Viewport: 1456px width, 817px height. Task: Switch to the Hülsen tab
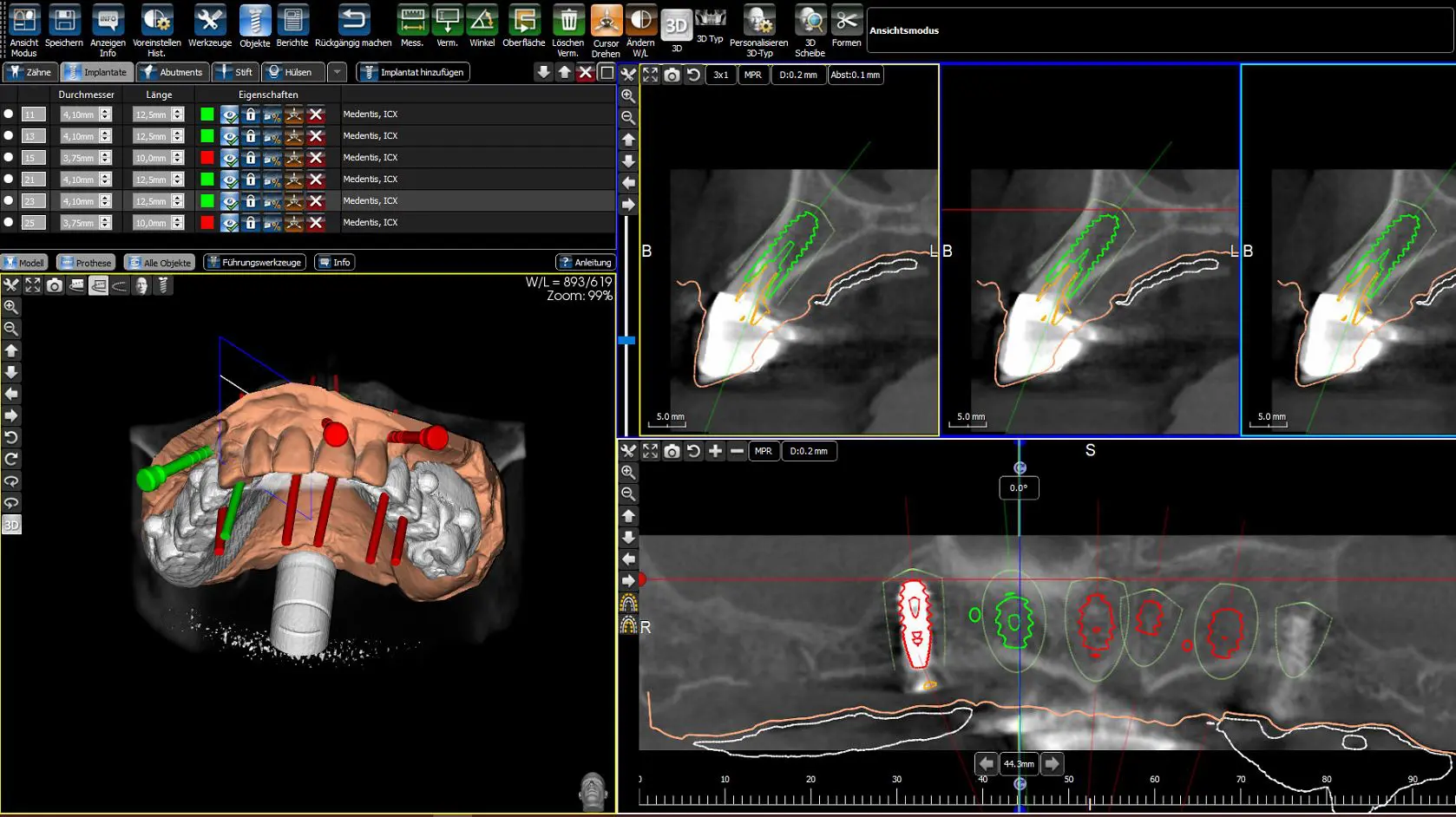click(293, 72)
